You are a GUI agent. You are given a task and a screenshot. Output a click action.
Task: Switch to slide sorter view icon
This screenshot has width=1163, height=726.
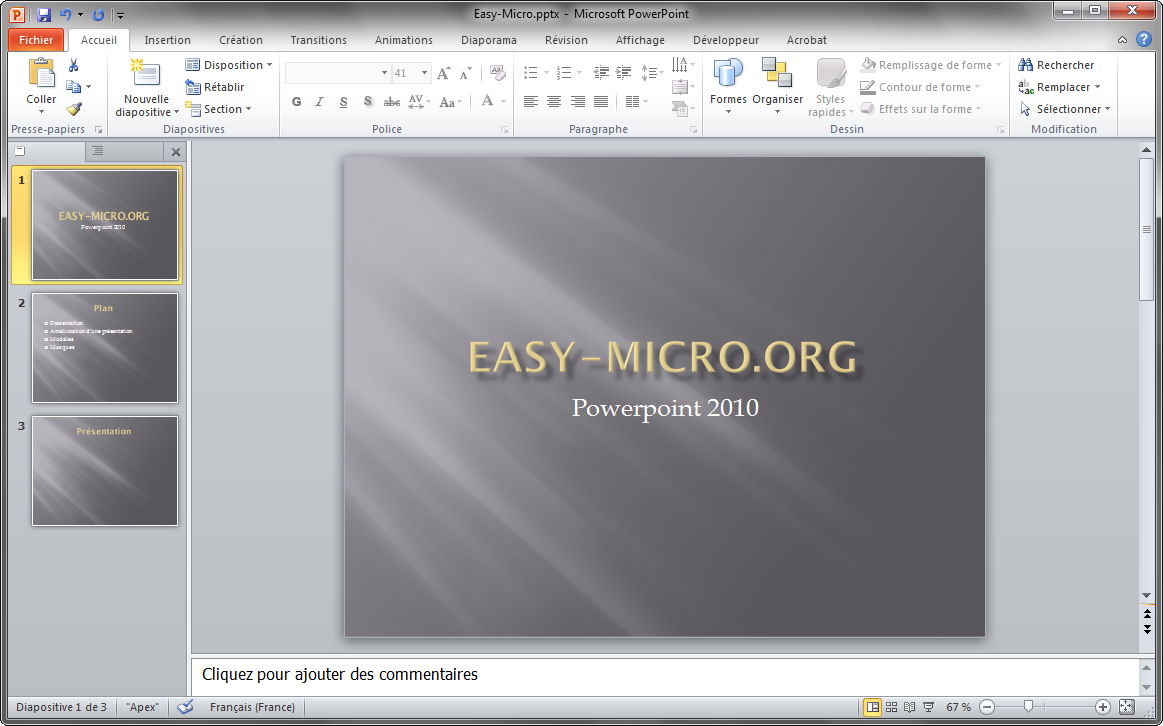pyautogui.click(x=892, y=707)
